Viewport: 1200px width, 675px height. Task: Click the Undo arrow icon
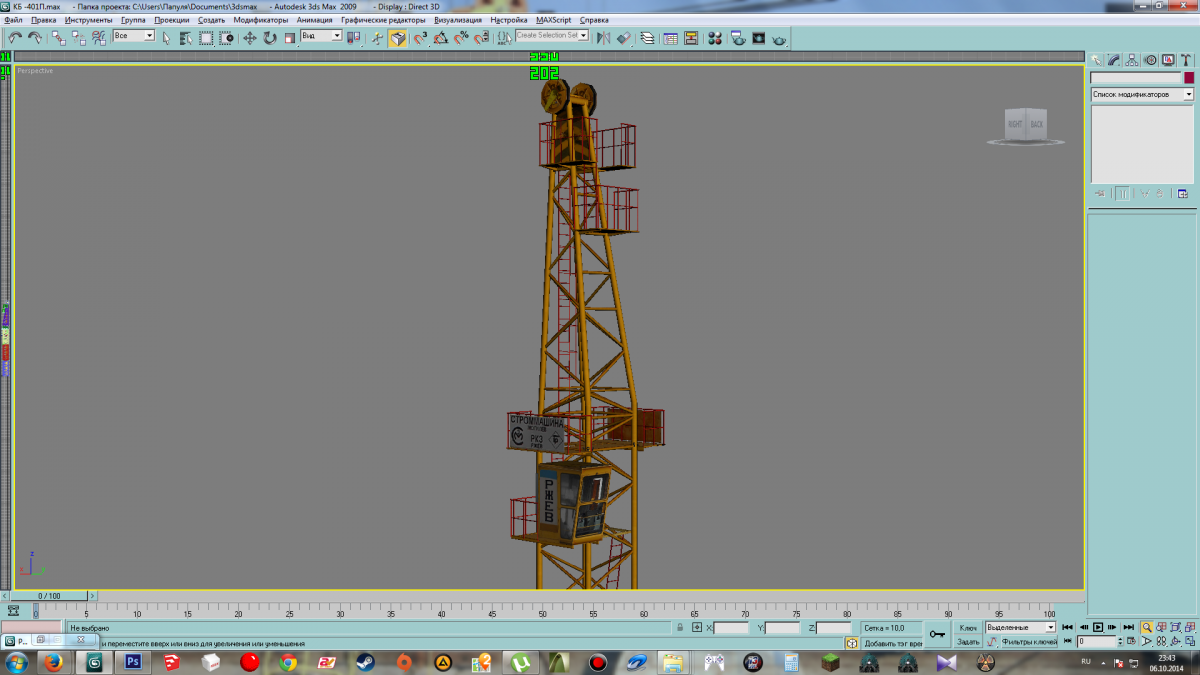tap(15, 38)
